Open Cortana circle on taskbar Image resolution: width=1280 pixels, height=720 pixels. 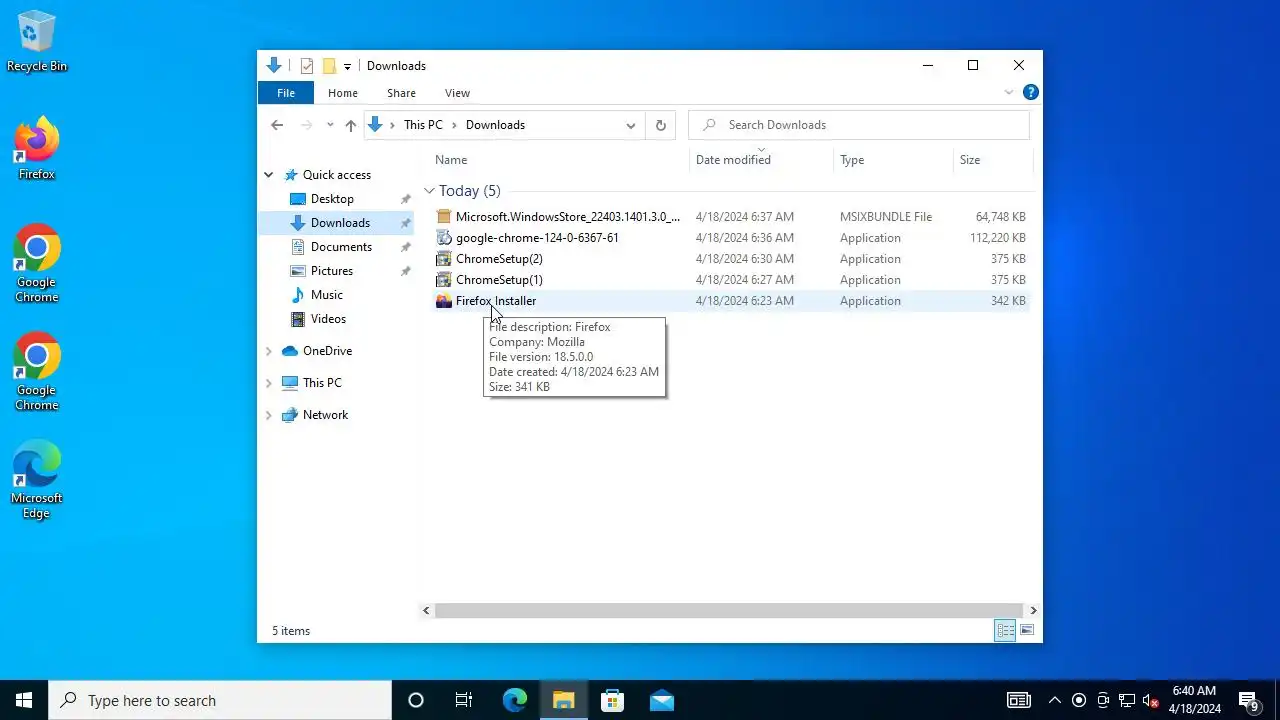416,700
